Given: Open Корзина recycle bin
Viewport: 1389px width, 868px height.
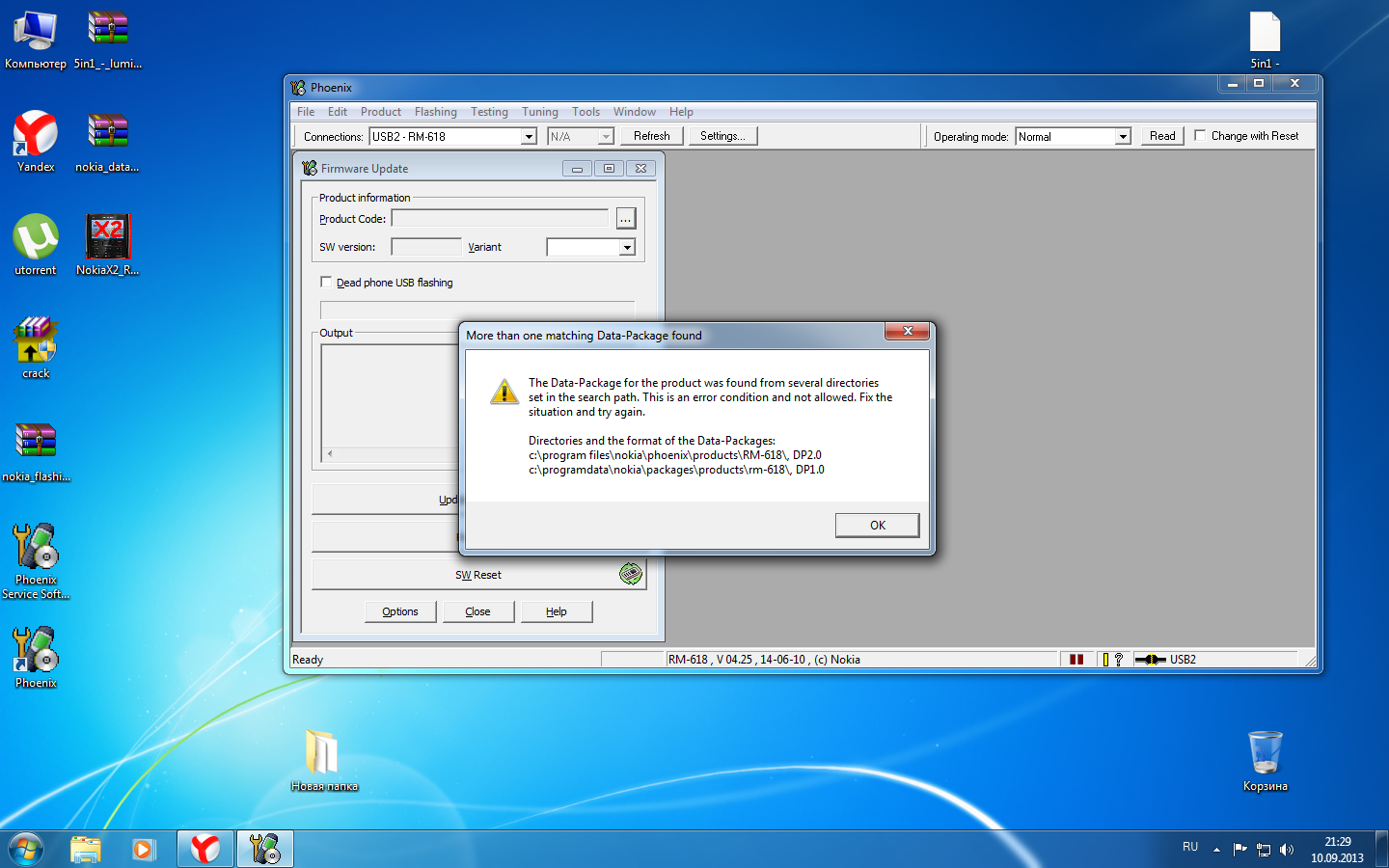Looking at the screenshot, I should [1266, 761].
